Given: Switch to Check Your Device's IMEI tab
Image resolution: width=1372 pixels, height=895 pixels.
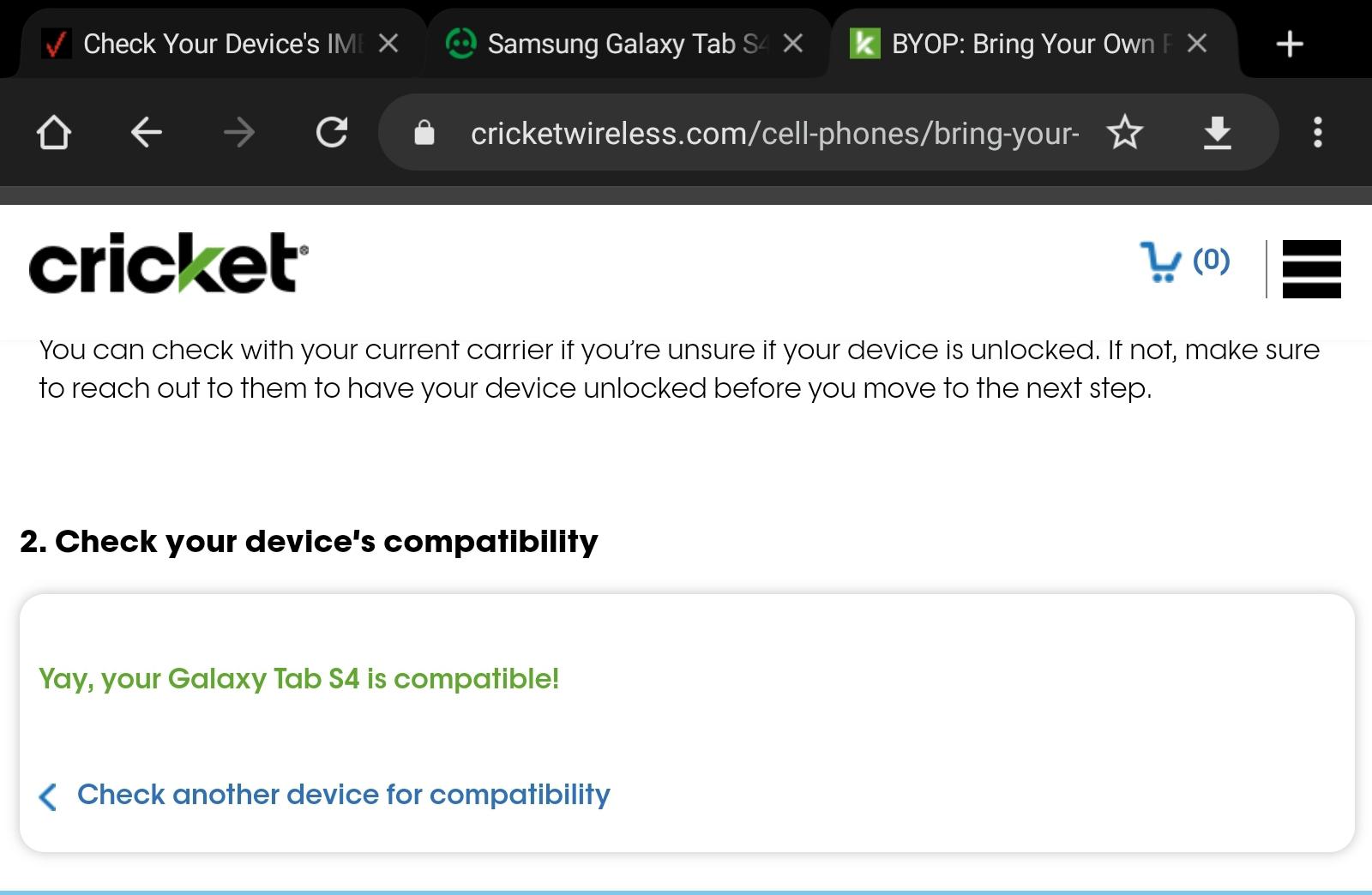Looking at the screenshot, I should click(x=206, y=44).
